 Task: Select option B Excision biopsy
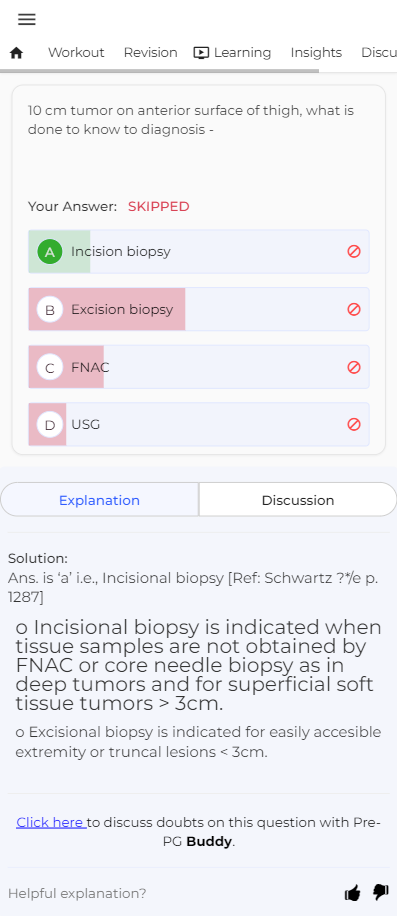point(198,310)
